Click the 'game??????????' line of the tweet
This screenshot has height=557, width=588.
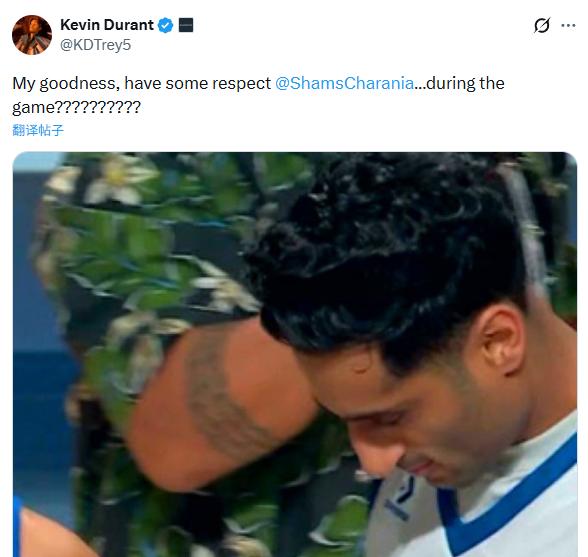click(x=76, y=107)
